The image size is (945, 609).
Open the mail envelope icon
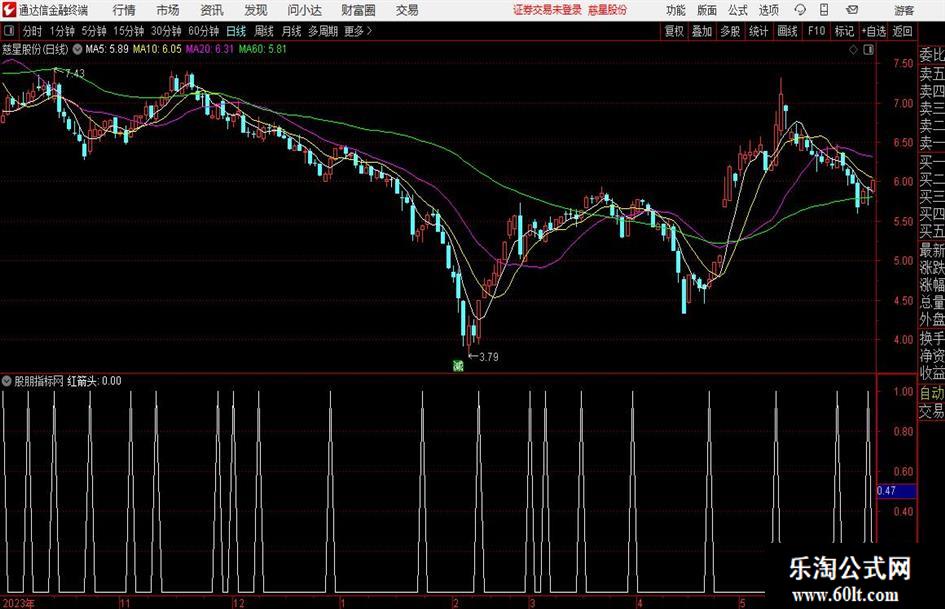[x=852, y=10]
